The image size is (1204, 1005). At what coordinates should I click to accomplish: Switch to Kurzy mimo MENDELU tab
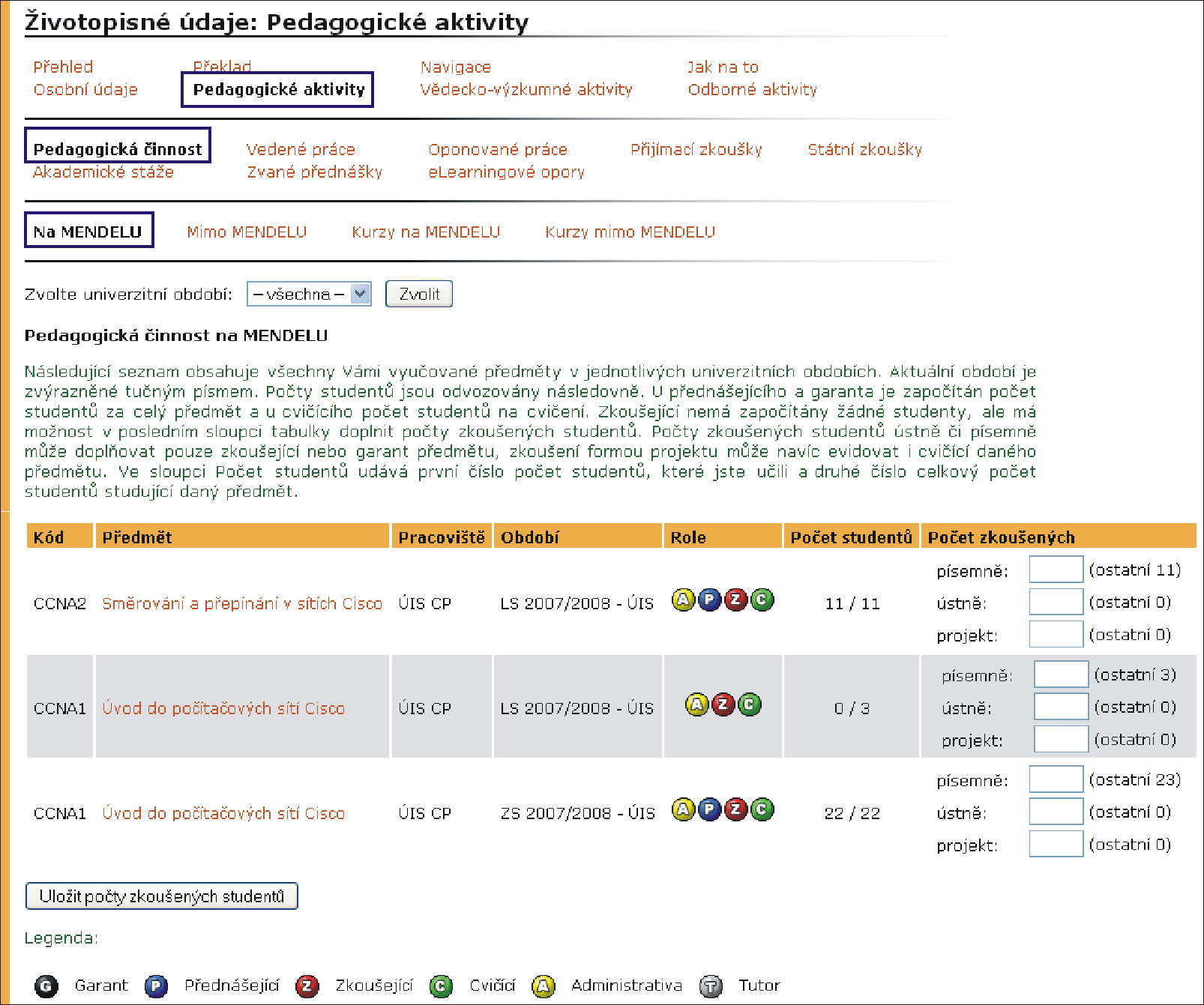click(630, 232)
